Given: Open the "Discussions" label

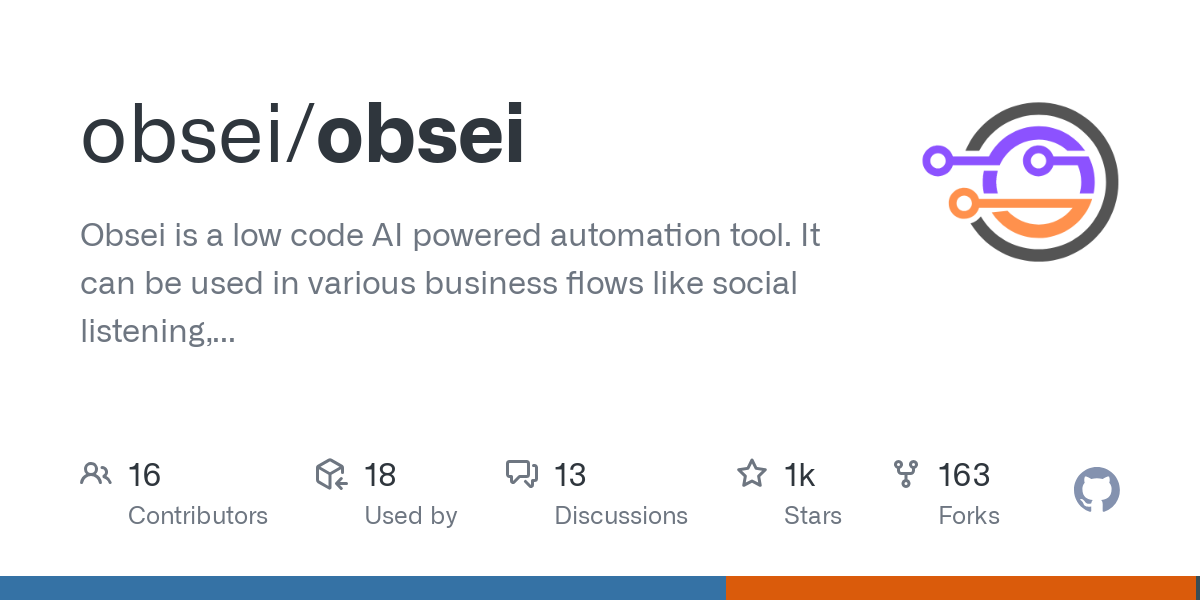Looking at the screenshot, I should 621,516.
